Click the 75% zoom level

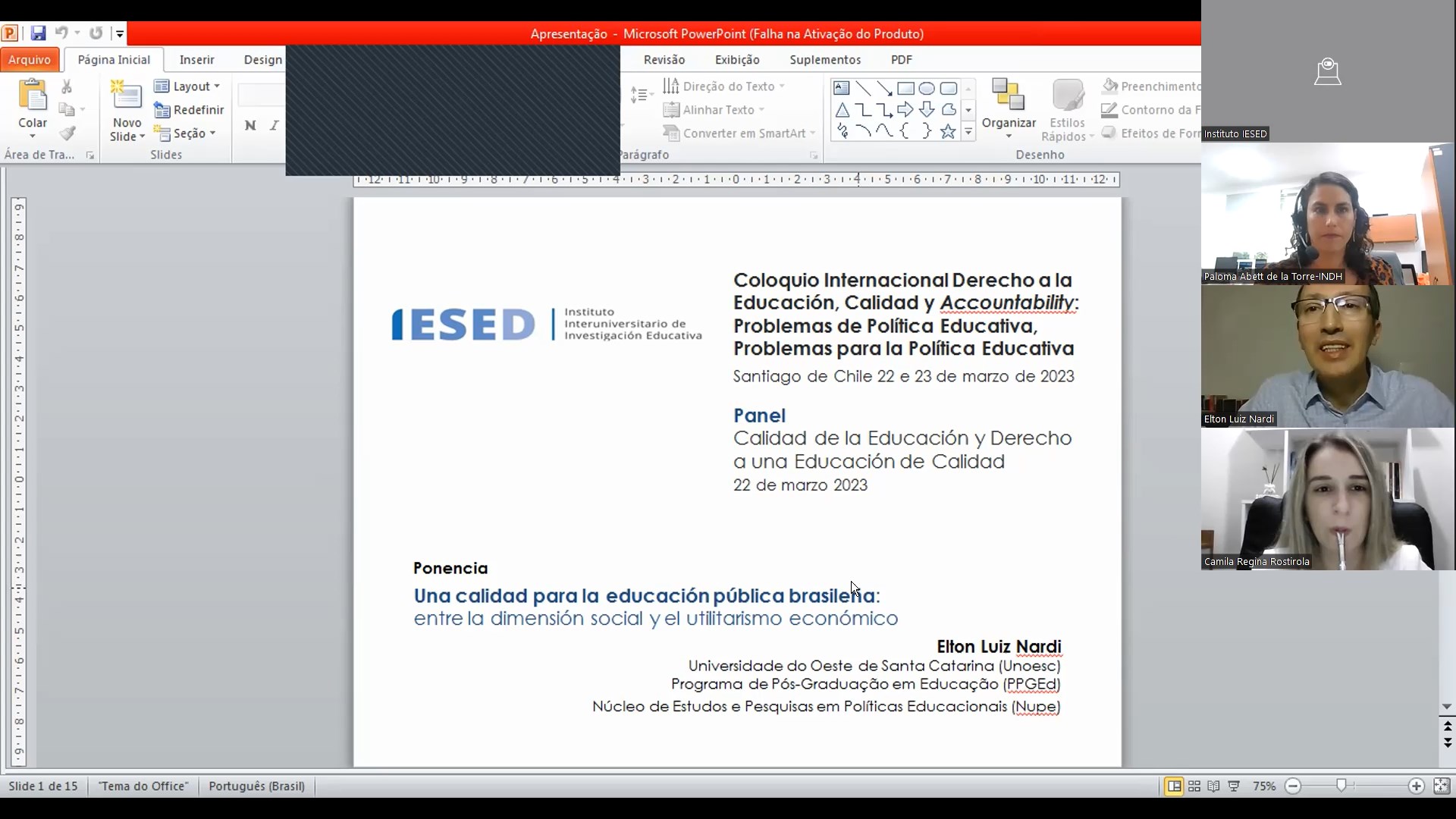[1264, 786]
